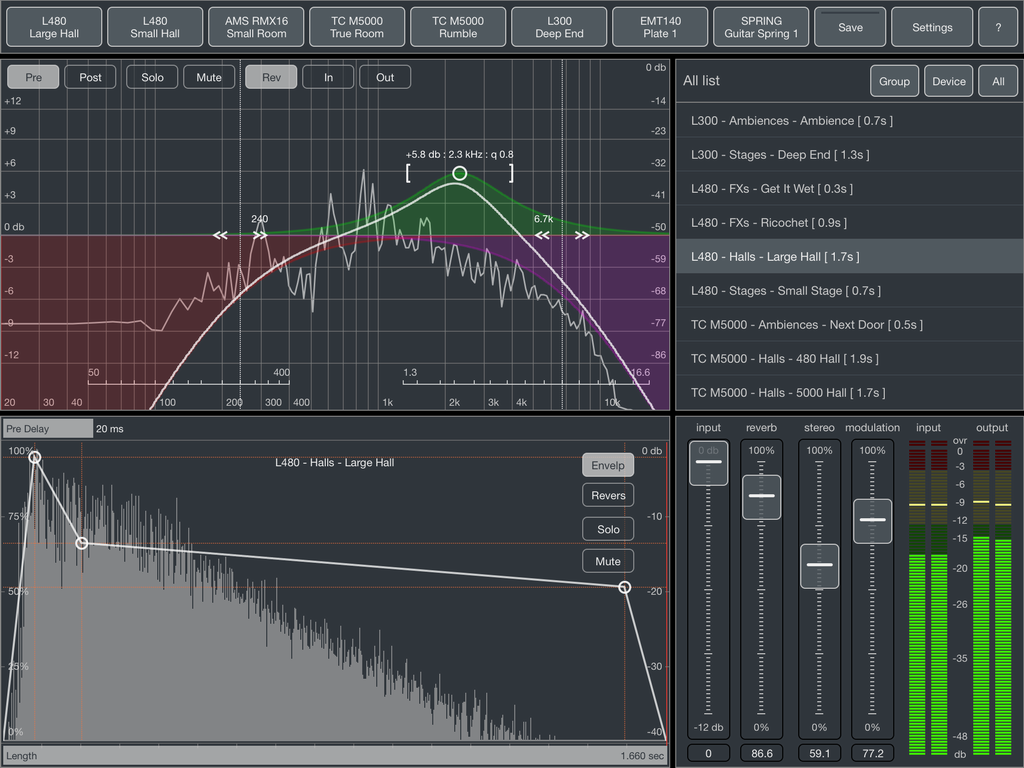Viewport: 1024px width, 768px height.
Task: Click the left Q bracket beside the EQ peak
Action: [x=408, y=172]
